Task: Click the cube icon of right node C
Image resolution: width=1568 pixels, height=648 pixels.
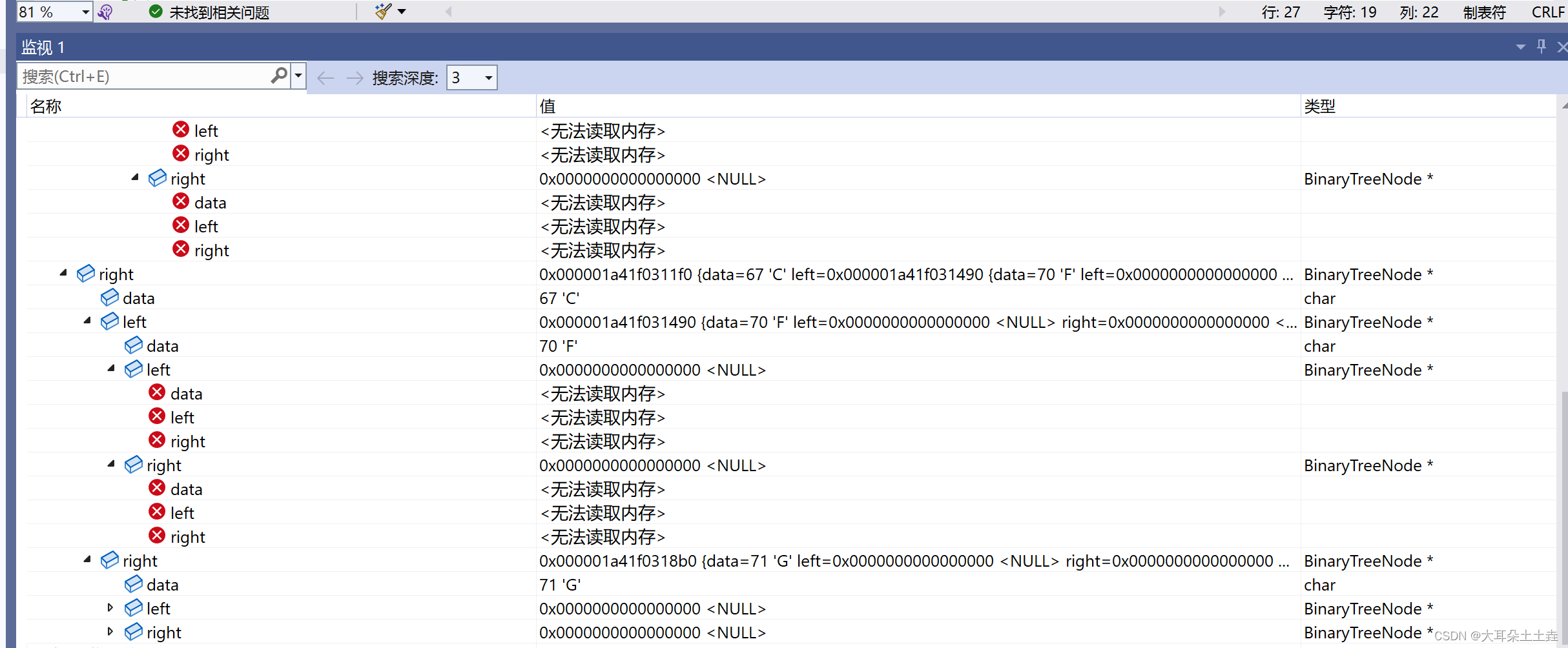Action: click(x=86, y=273)
